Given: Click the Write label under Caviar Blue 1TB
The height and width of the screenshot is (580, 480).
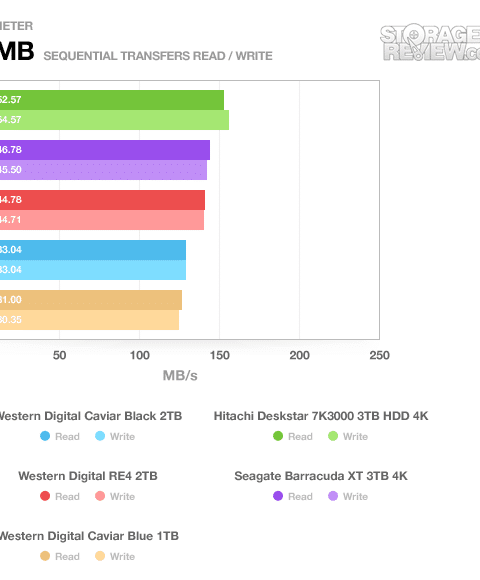Looking at the screenshot, I should pos(122,556).
